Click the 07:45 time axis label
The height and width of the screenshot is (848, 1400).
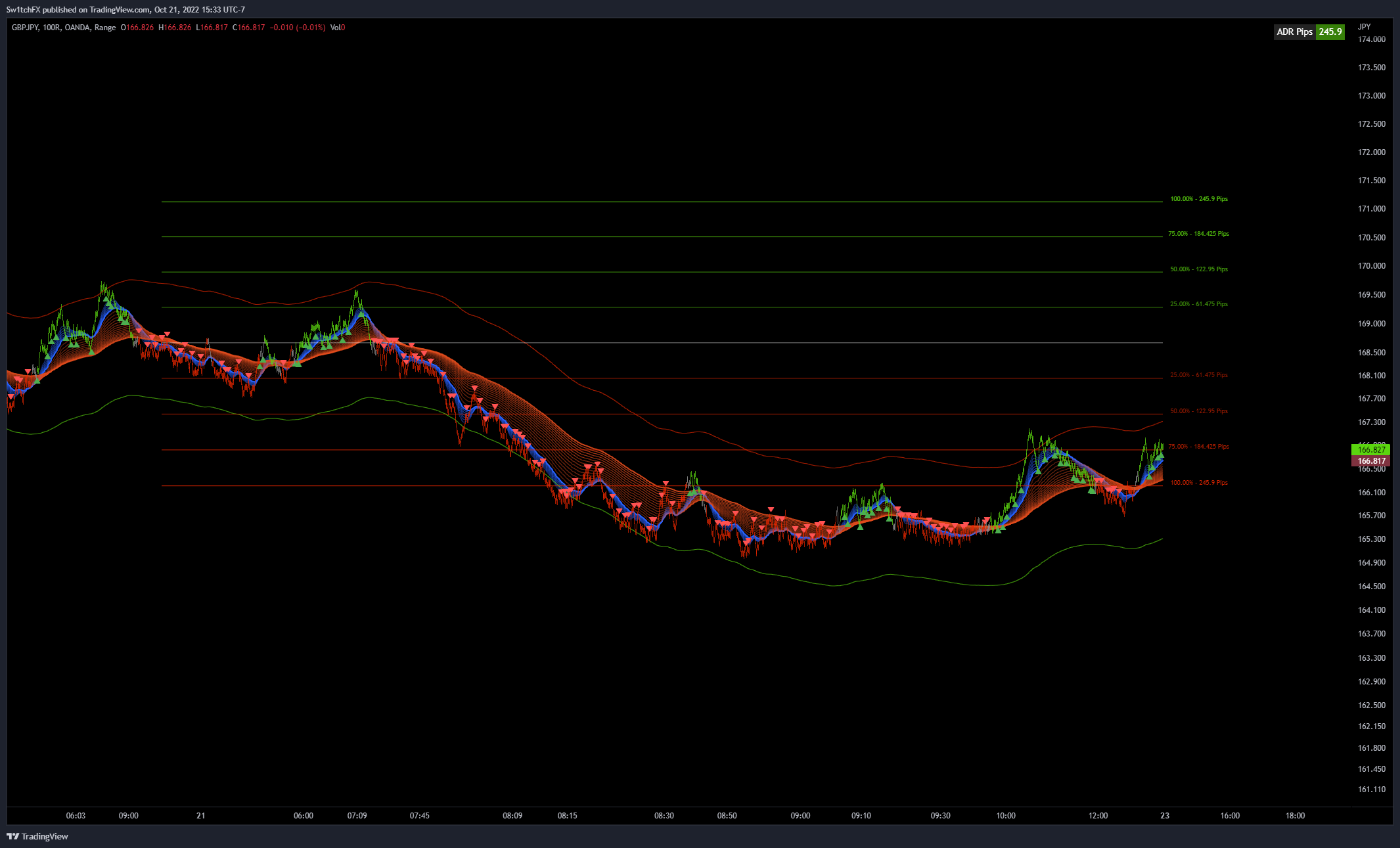[x=420, y=816]
